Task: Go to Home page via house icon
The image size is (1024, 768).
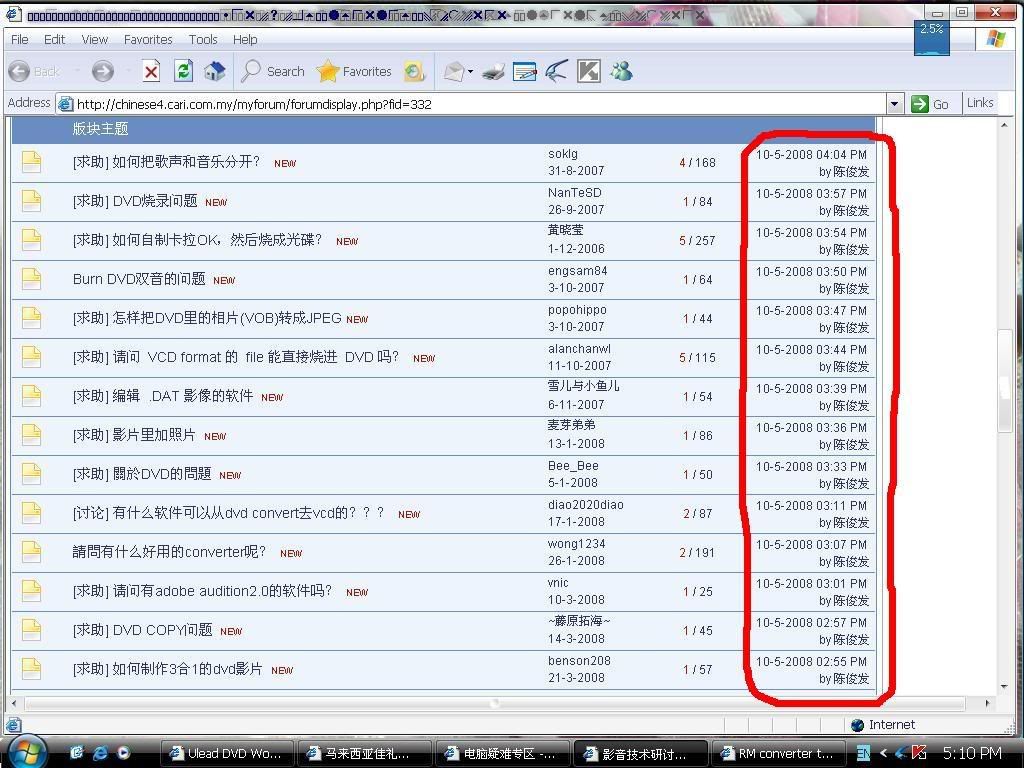Action: pyautogui.click(x=214, y=71)
